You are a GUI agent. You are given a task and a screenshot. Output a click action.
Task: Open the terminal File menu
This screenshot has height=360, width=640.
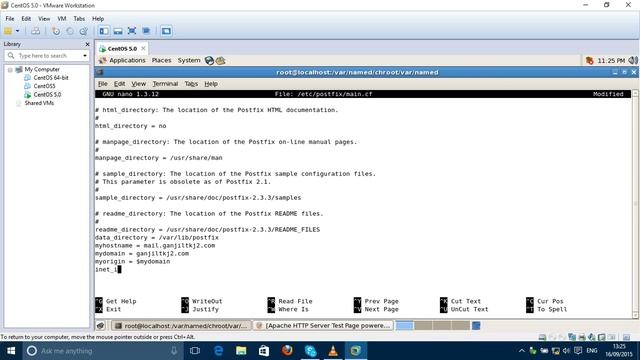click(102, 84)
